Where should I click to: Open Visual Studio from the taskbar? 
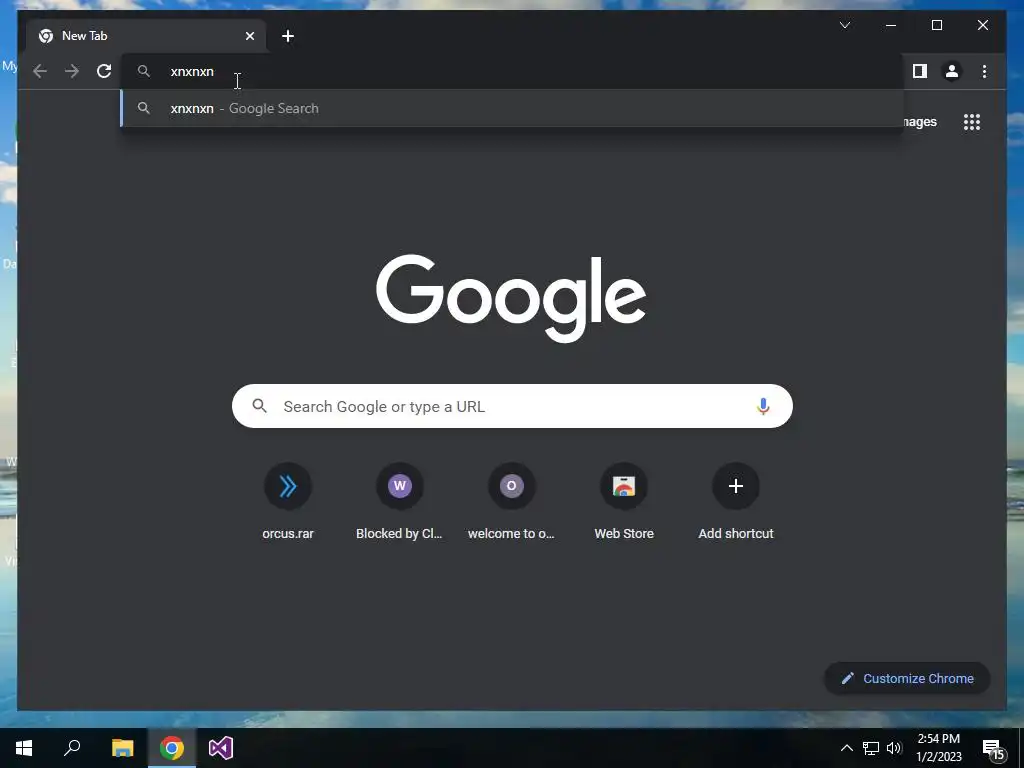[x=221, y=748]
